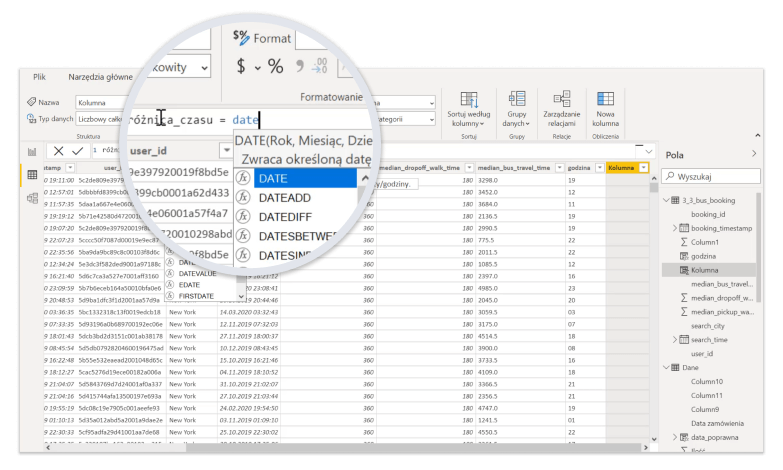The height and width of the screenshot is (470, 783).
Task: Select the Column9 field
Action: coord(705,410)
